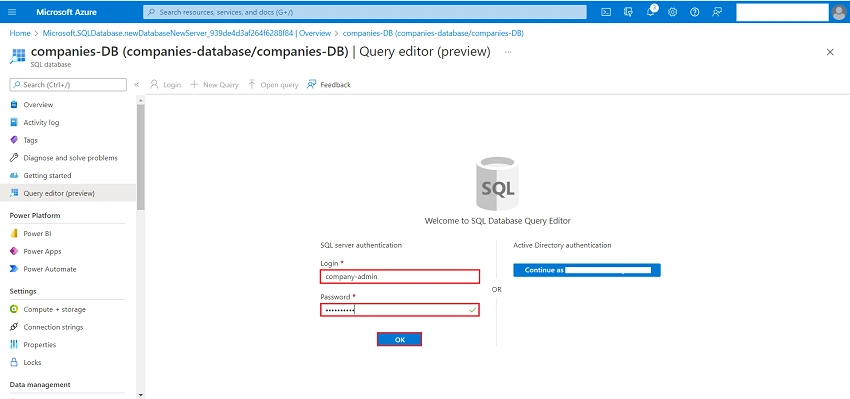Screen dimensions: 850x399
Task: Click the Power Apps icon
Action: [x=14, y=252]
